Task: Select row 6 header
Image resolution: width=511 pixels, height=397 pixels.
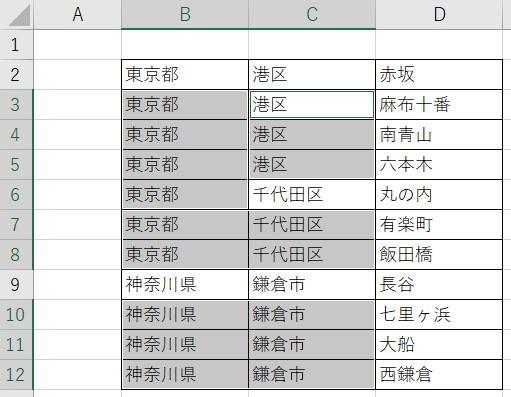Action: pyautogui.click(x=16, y=195)
